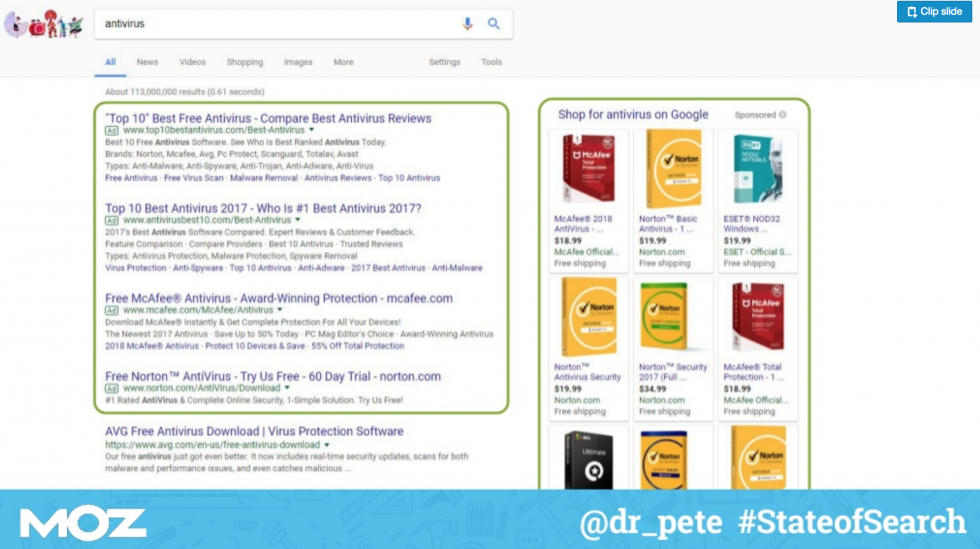Screen dimensions: 980x549
Task: Open ESET NOD32 Windows product title
Action: (752, 224)
